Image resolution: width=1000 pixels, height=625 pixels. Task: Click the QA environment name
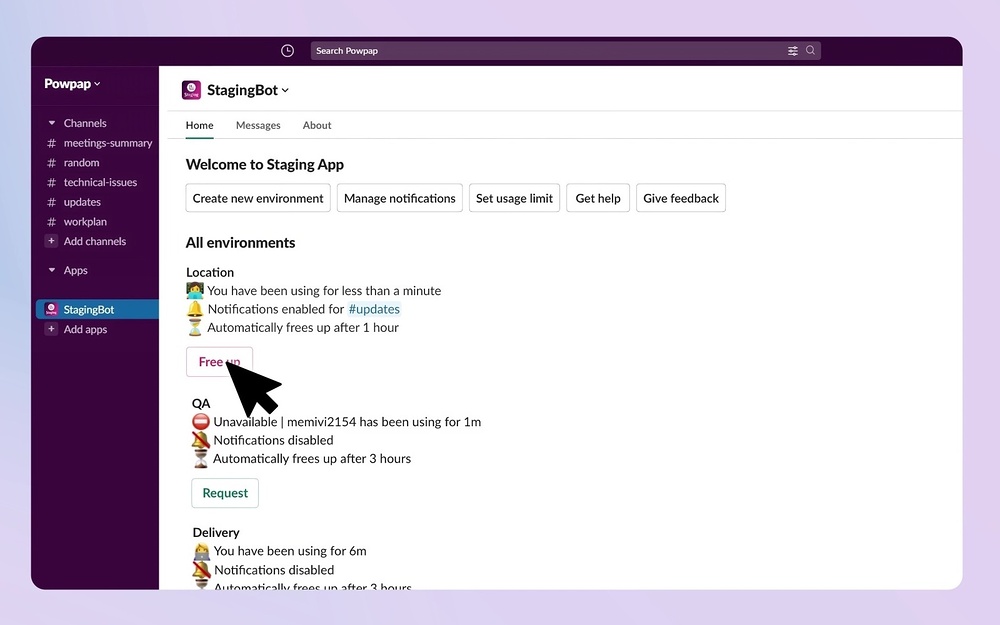coord(201,404)
